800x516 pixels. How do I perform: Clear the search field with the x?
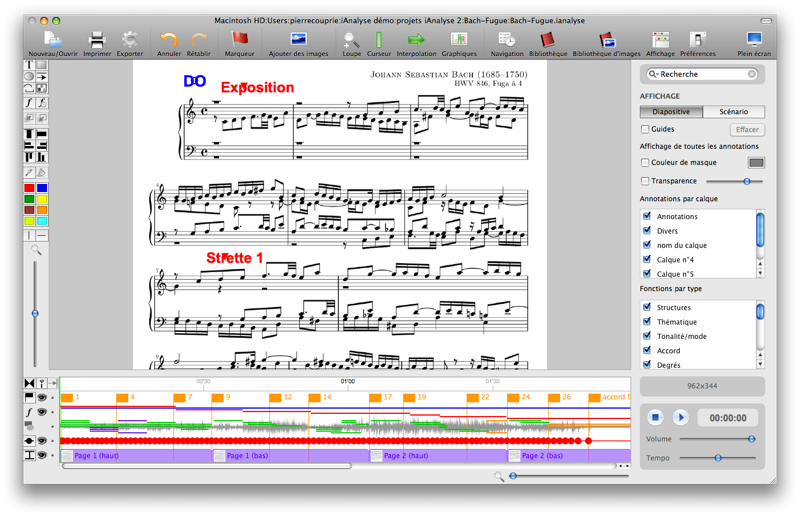click(752, 74)
